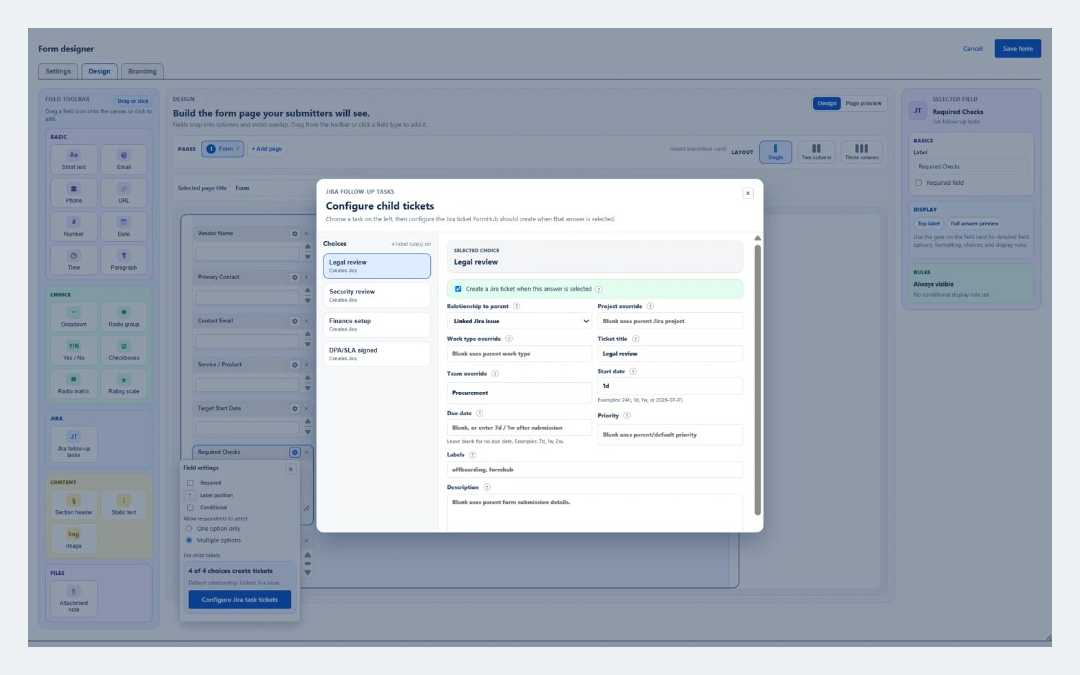Select the Number field tile

click(x=74, y=227)
